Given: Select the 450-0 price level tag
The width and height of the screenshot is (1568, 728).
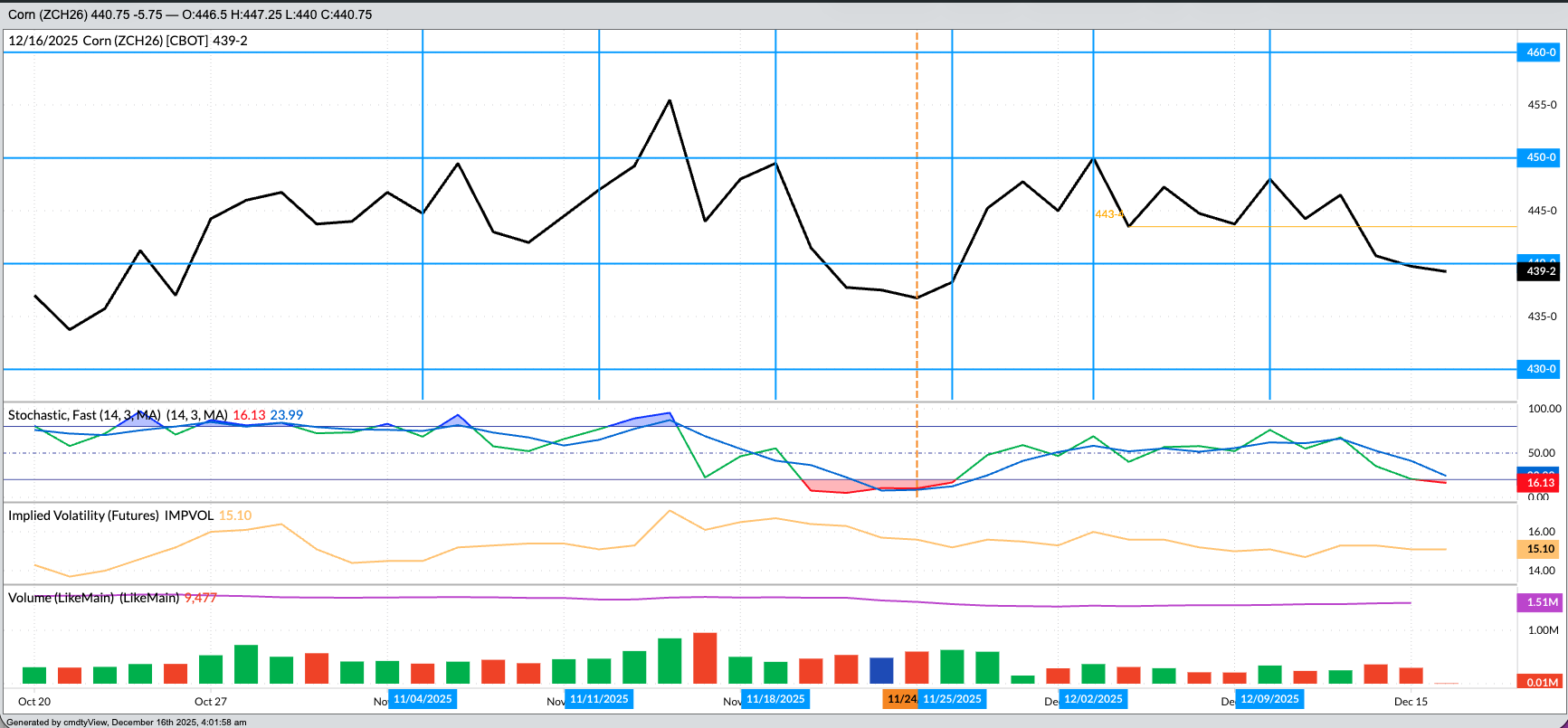Looking at the screenshot, I should [1541, 158].
